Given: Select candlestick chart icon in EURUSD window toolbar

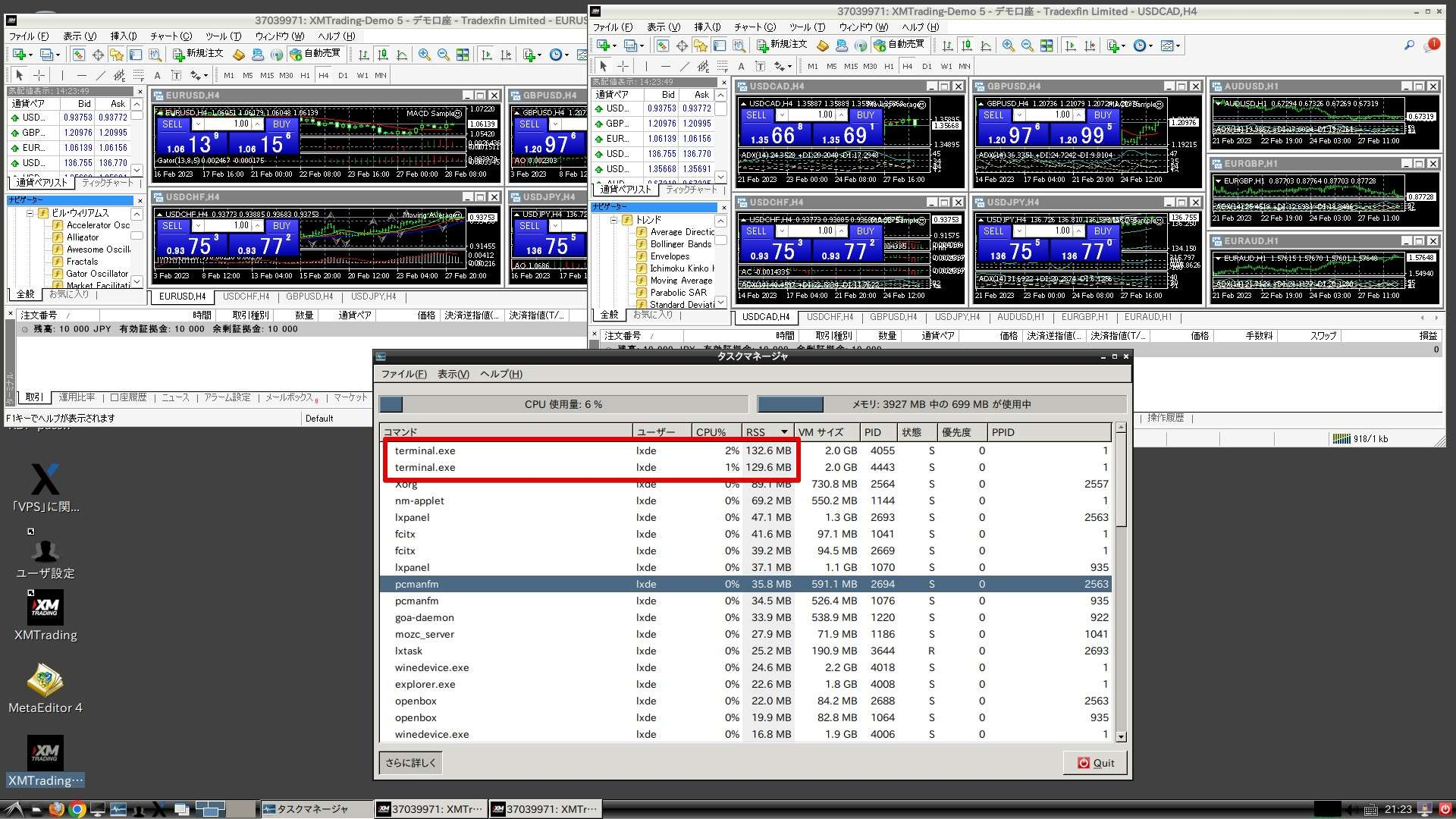Looking at the screenshot, I should pyautogui.click(x=383, y=55).
